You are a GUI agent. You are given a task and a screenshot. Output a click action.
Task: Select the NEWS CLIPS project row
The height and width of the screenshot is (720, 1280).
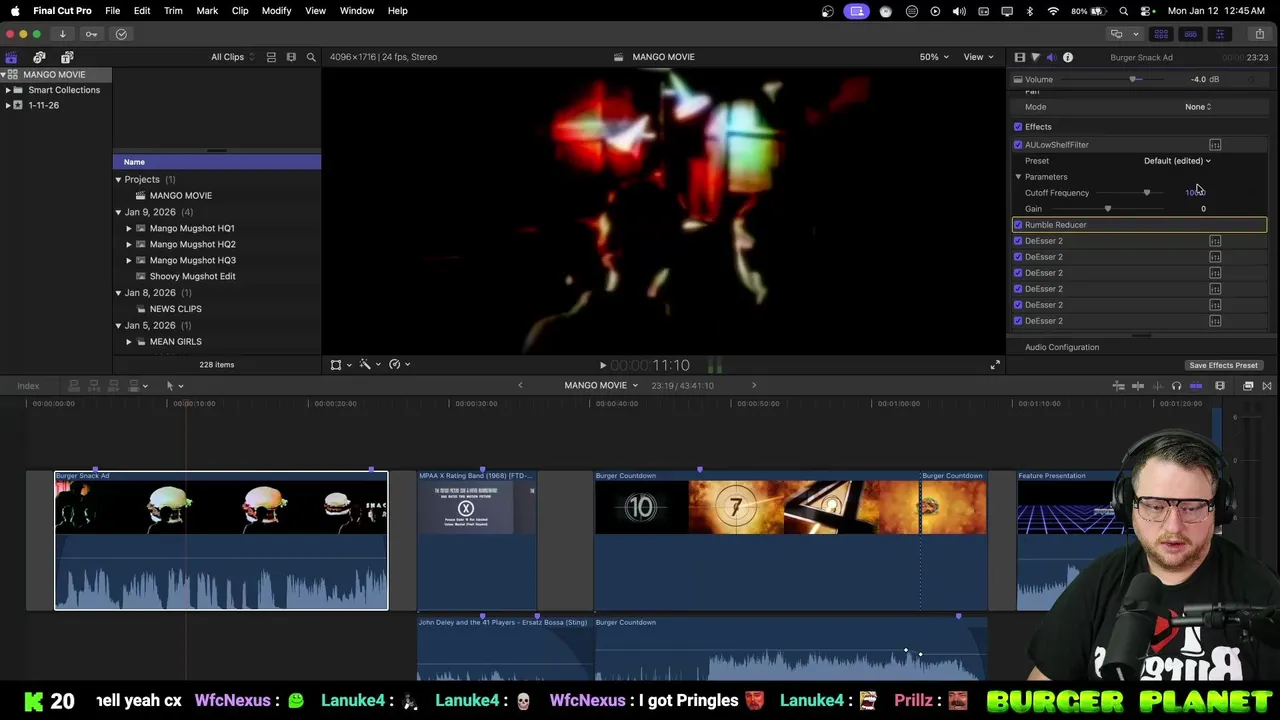click(x=216, y=309)
